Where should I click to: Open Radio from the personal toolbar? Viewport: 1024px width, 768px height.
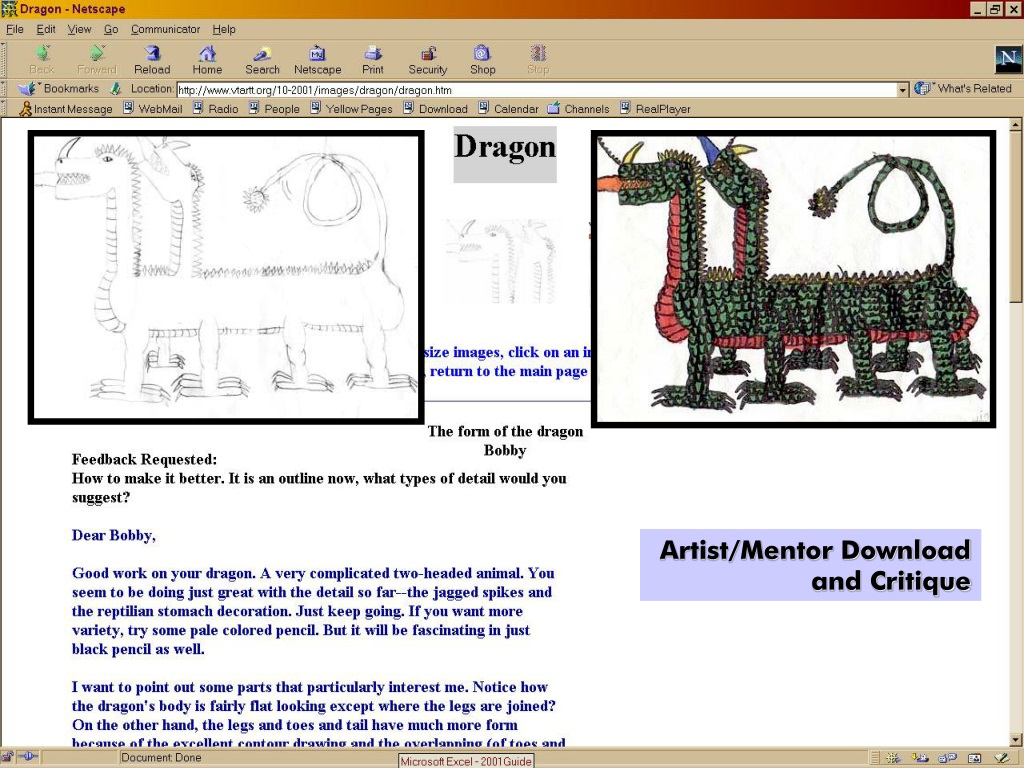216,108
